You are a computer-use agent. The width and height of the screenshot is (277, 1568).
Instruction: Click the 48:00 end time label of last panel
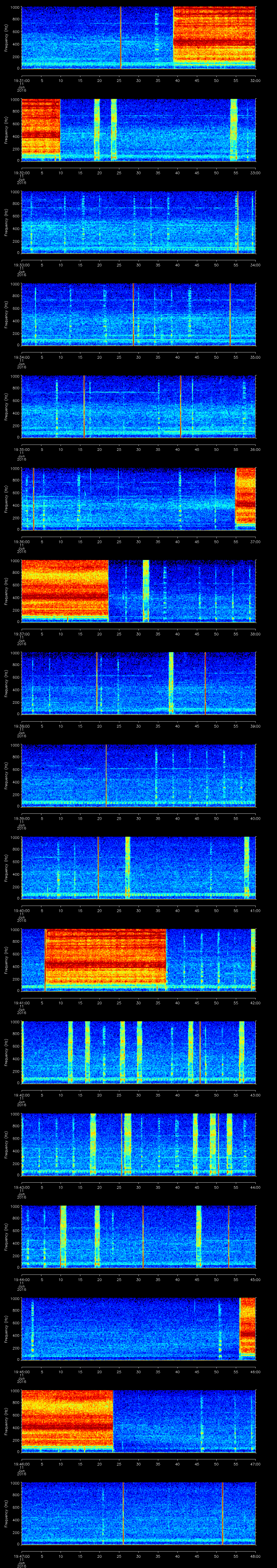pos(255,1556)
